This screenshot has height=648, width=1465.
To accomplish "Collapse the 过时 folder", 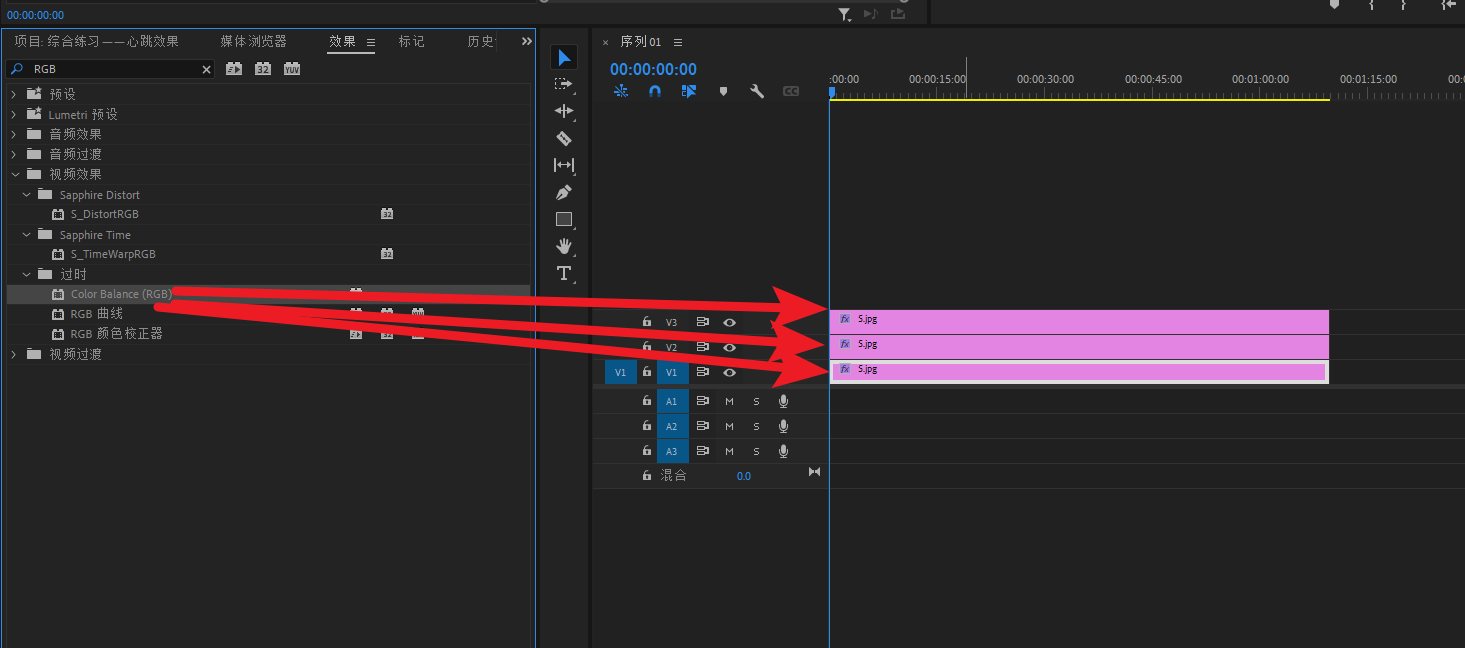I will click(27, 274).
